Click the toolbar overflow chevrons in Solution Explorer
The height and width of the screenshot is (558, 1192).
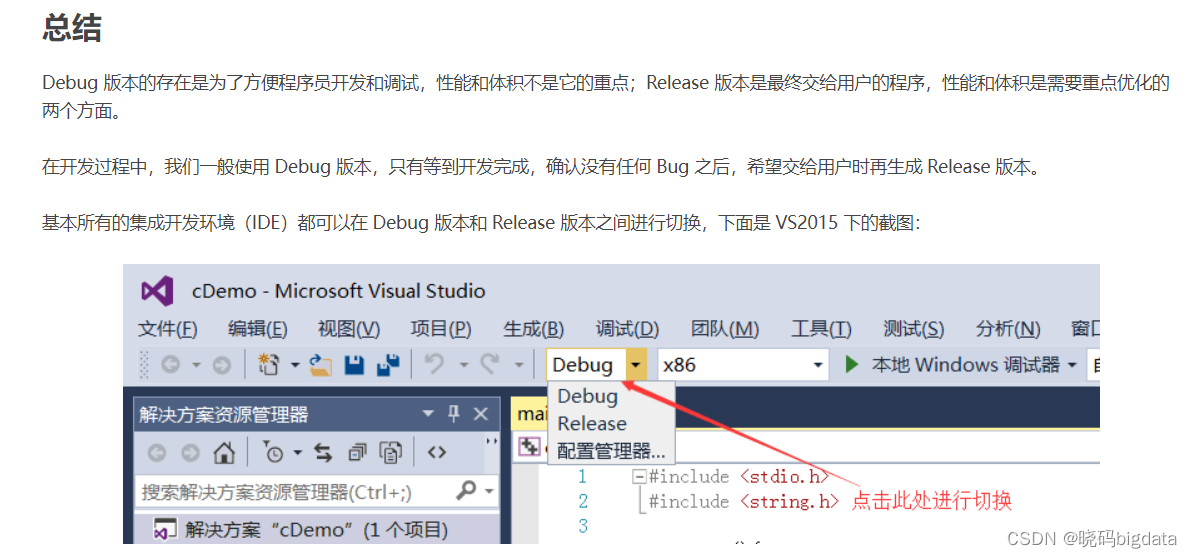point(491,441)
